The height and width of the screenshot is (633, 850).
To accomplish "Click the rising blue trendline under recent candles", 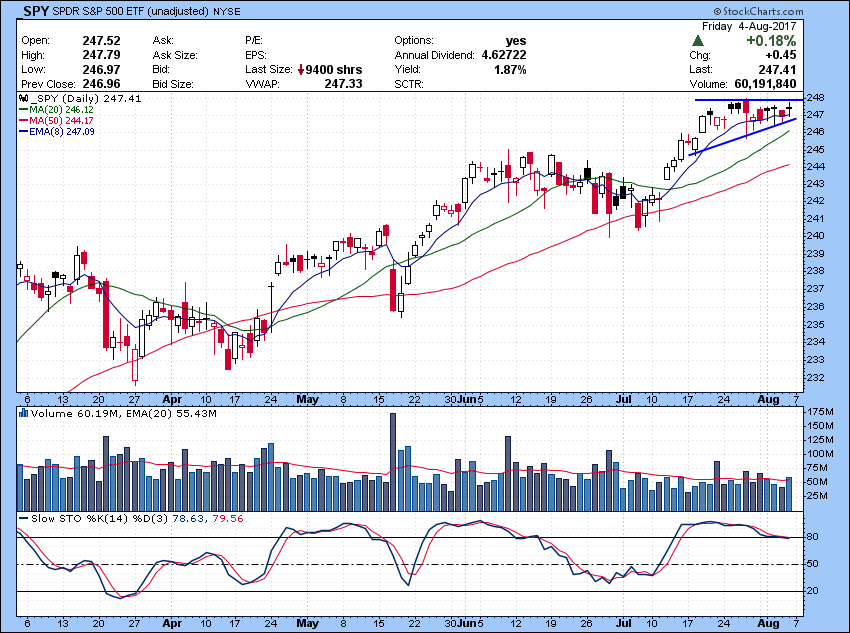I will coord(742,137).
